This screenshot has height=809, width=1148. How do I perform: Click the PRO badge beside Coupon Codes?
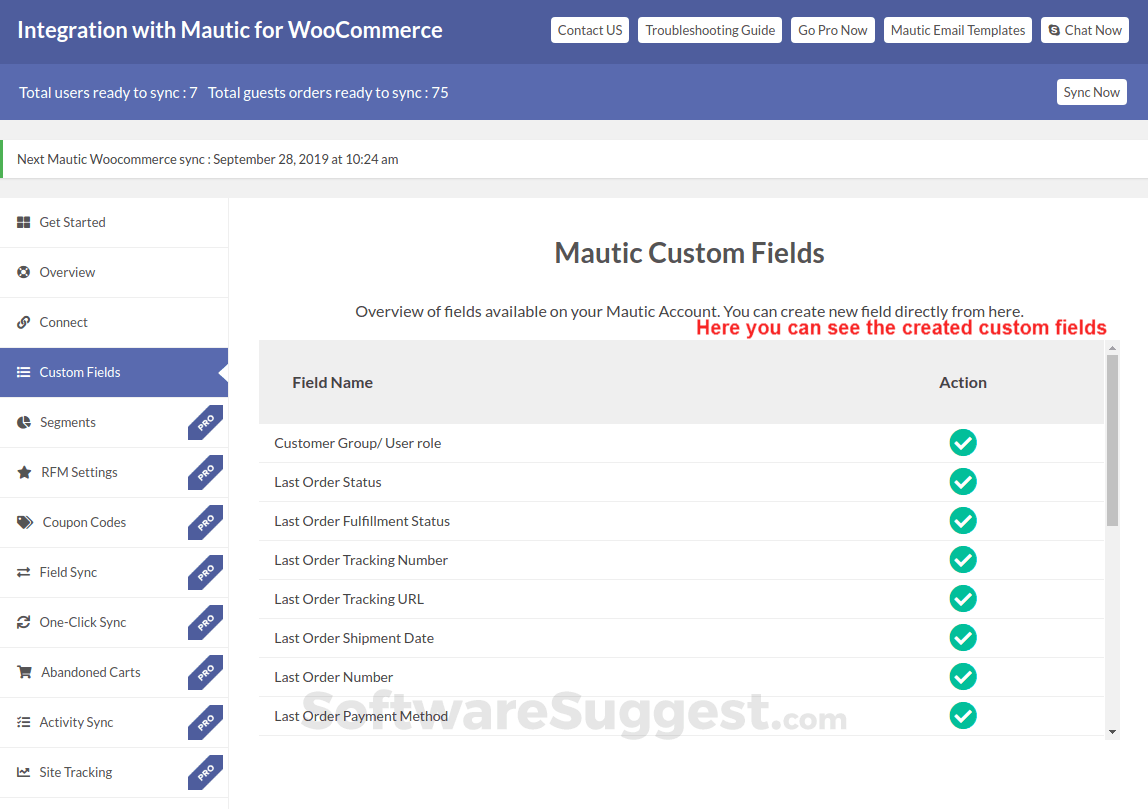(205, 522)
